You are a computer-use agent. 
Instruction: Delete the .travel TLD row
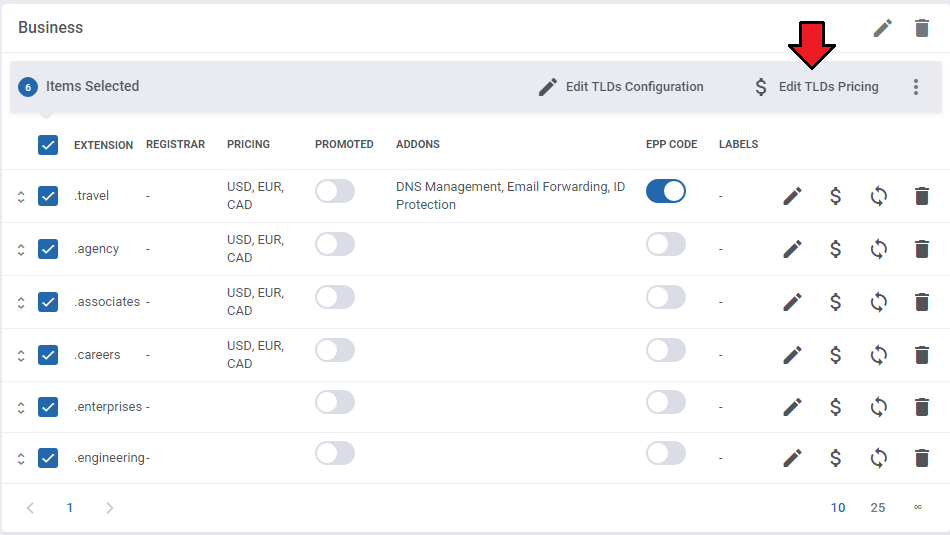point(922,196)
